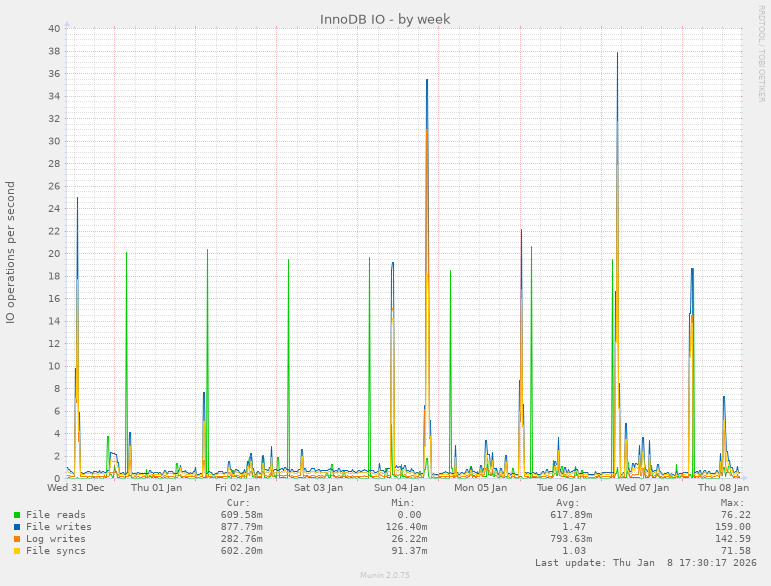Click the blue spike peak near 35.5 on Sun 04 Jan
The width and height of the screenshot is (771, 586).
(427, 81)
